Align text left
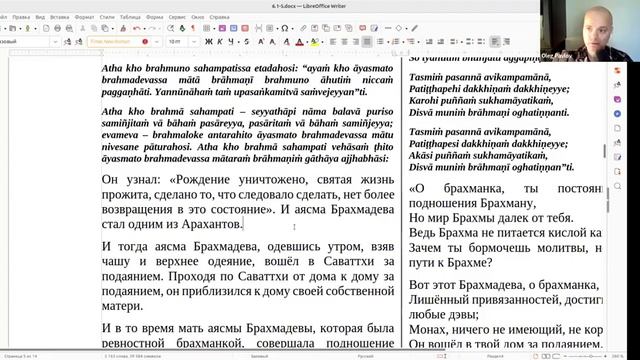 click(333, 42)
